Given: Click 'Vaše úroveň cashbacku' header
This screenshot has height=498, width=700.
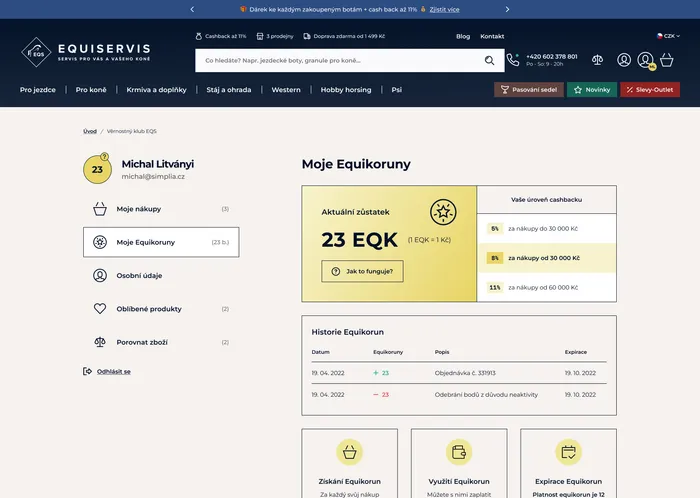Looking at the screenshot, I should coord(546,199).
